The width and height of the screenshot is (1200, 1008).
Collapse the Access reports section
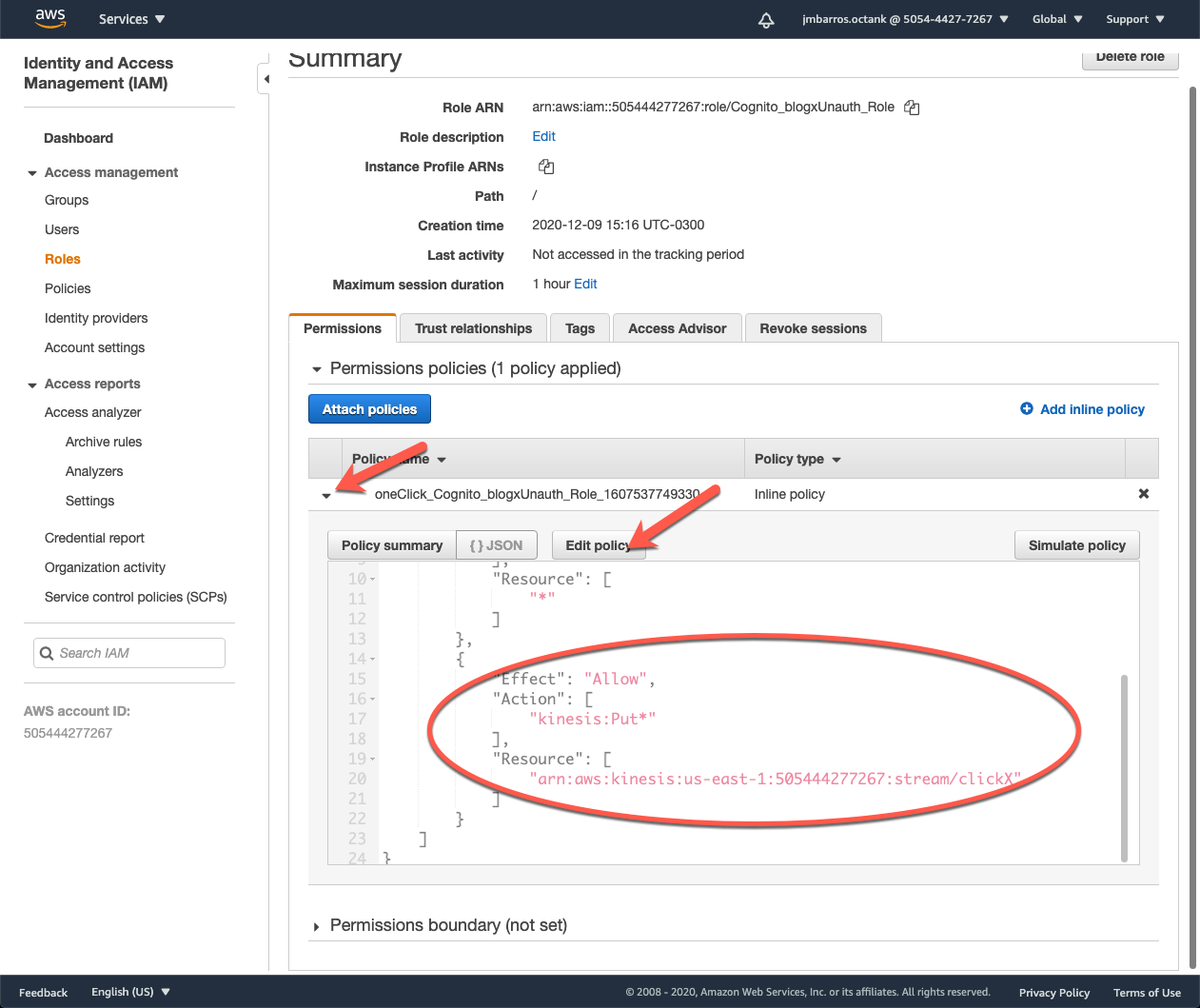point(32,385)
